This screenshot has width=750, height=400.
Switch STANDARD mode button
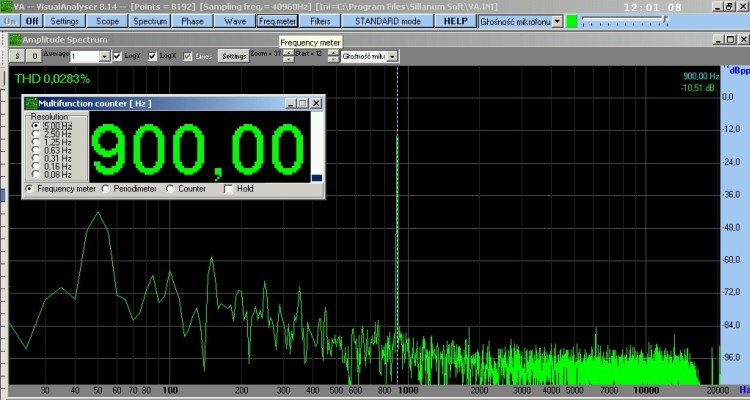coord(388,21)
